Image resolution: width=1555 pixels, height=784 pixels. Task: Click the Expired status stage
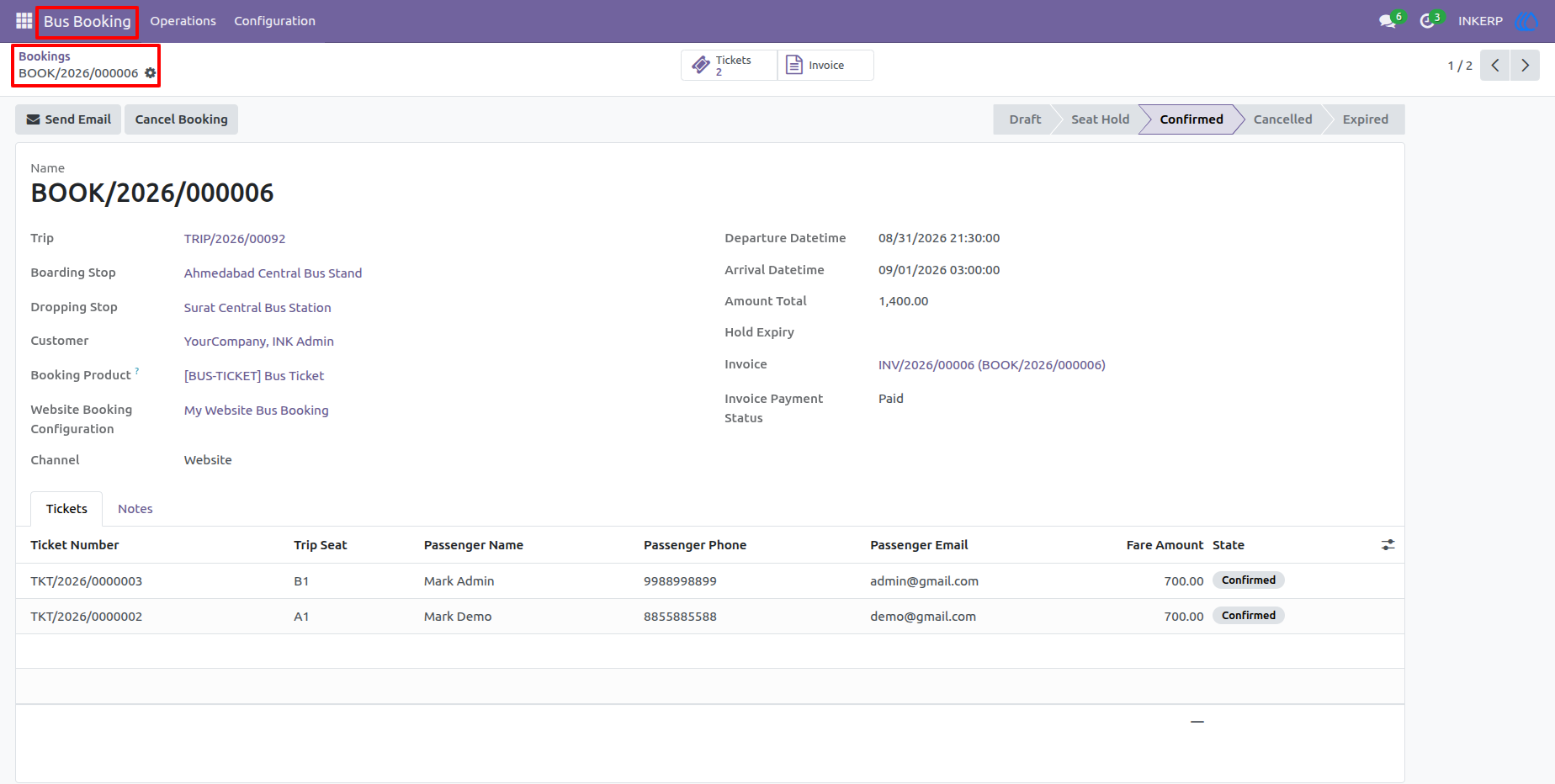tap(1365, 119)
